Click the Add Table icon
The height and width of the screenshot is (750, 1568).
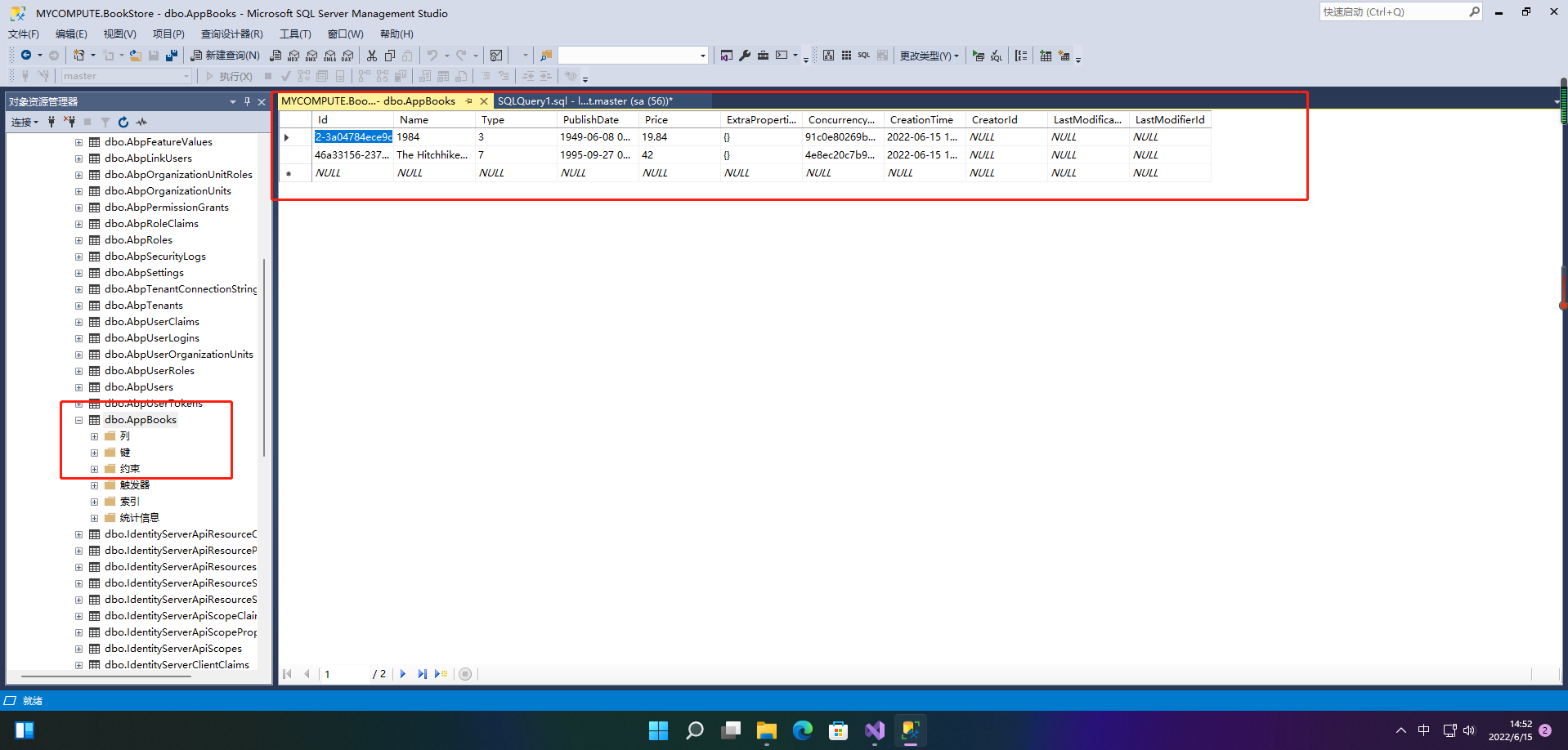[1046, 56]
